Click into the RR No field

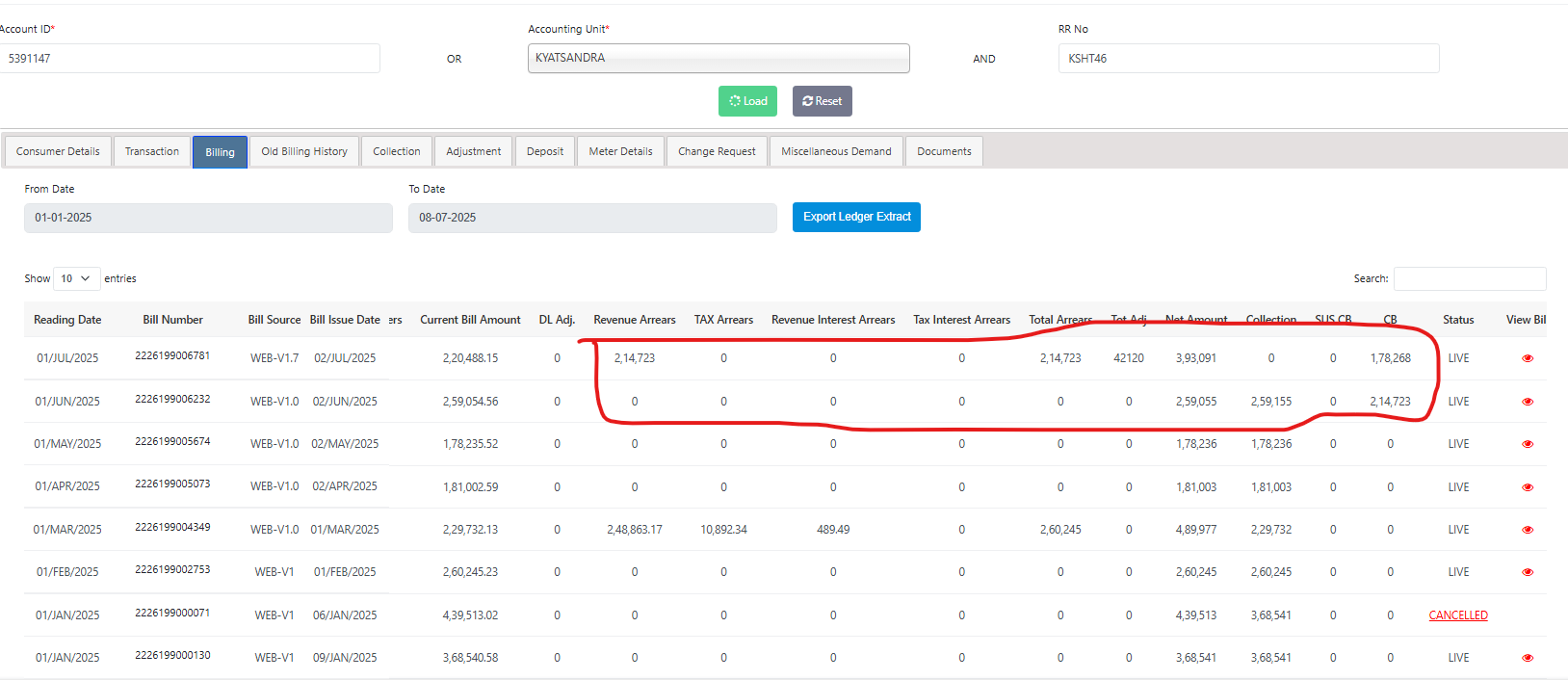pos(1248,58)
